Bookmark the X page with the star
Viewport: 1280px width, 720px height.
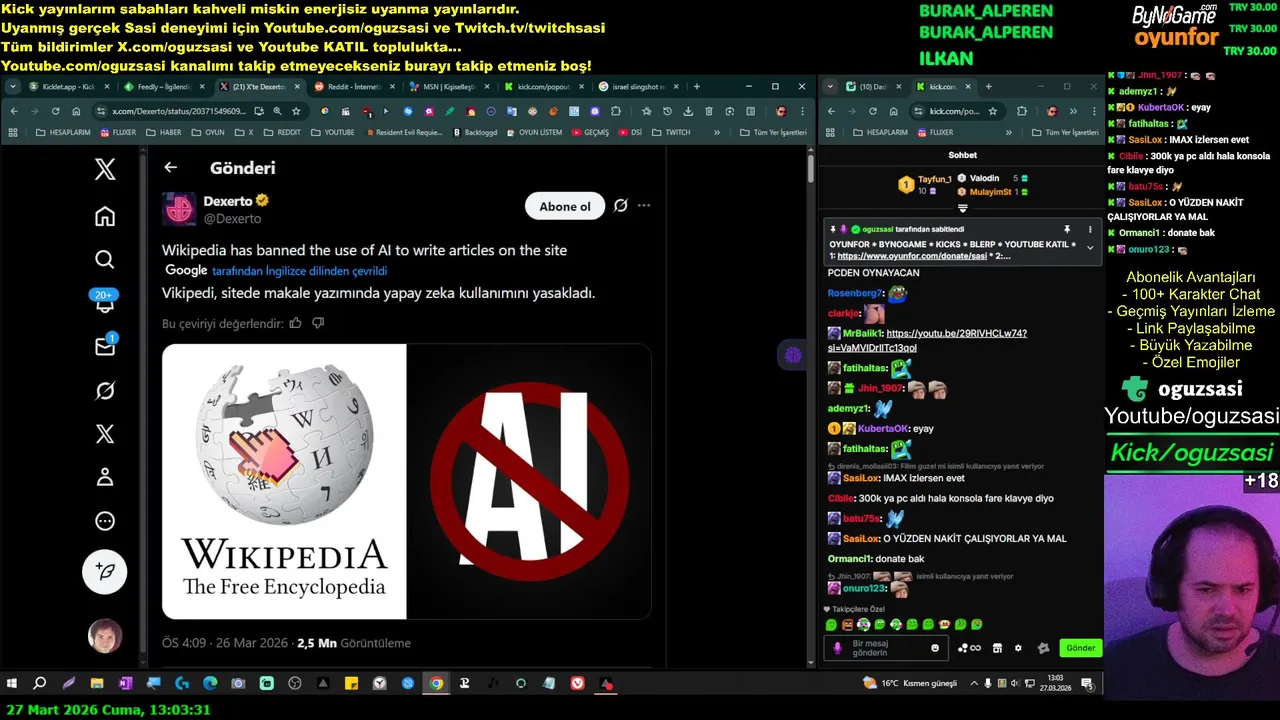(296, 111)
